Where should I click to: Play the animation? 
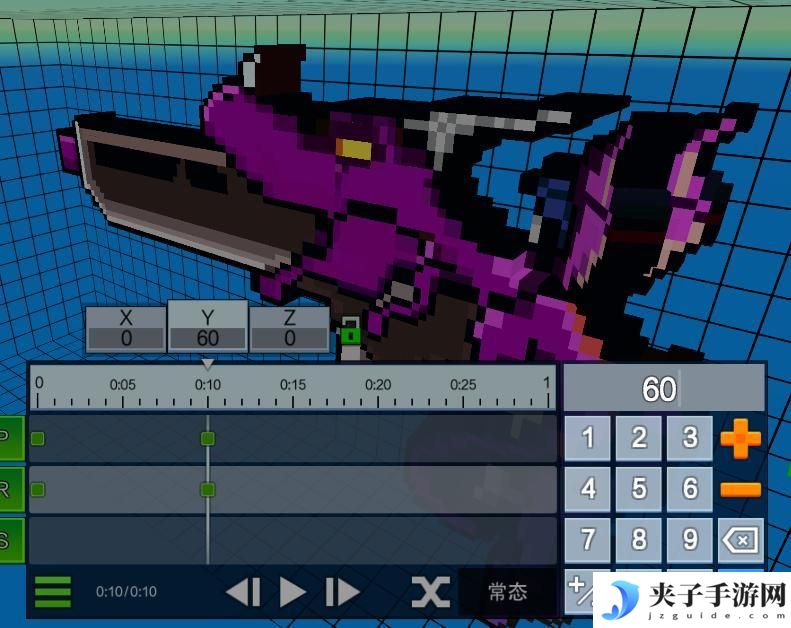[293, 592]
